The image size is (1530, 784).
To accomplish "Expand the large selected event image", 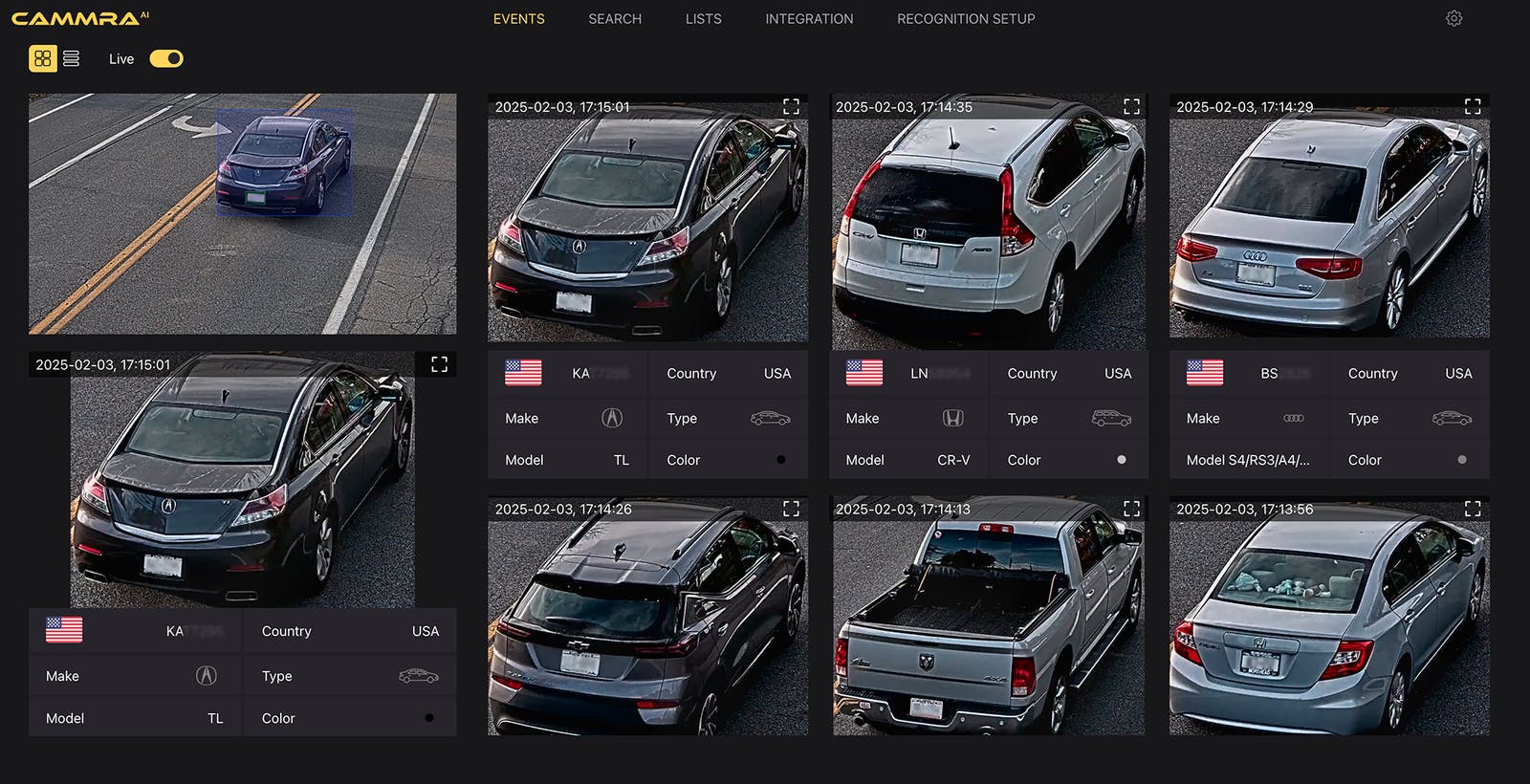I will tap(439, 364).
